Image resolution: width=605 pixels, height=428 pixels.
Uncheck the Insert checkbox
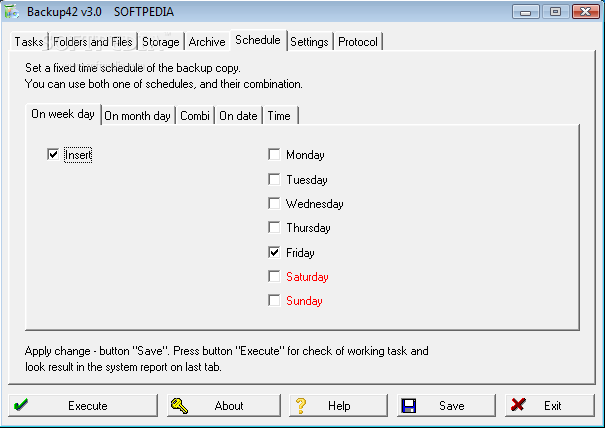(53, 154)
